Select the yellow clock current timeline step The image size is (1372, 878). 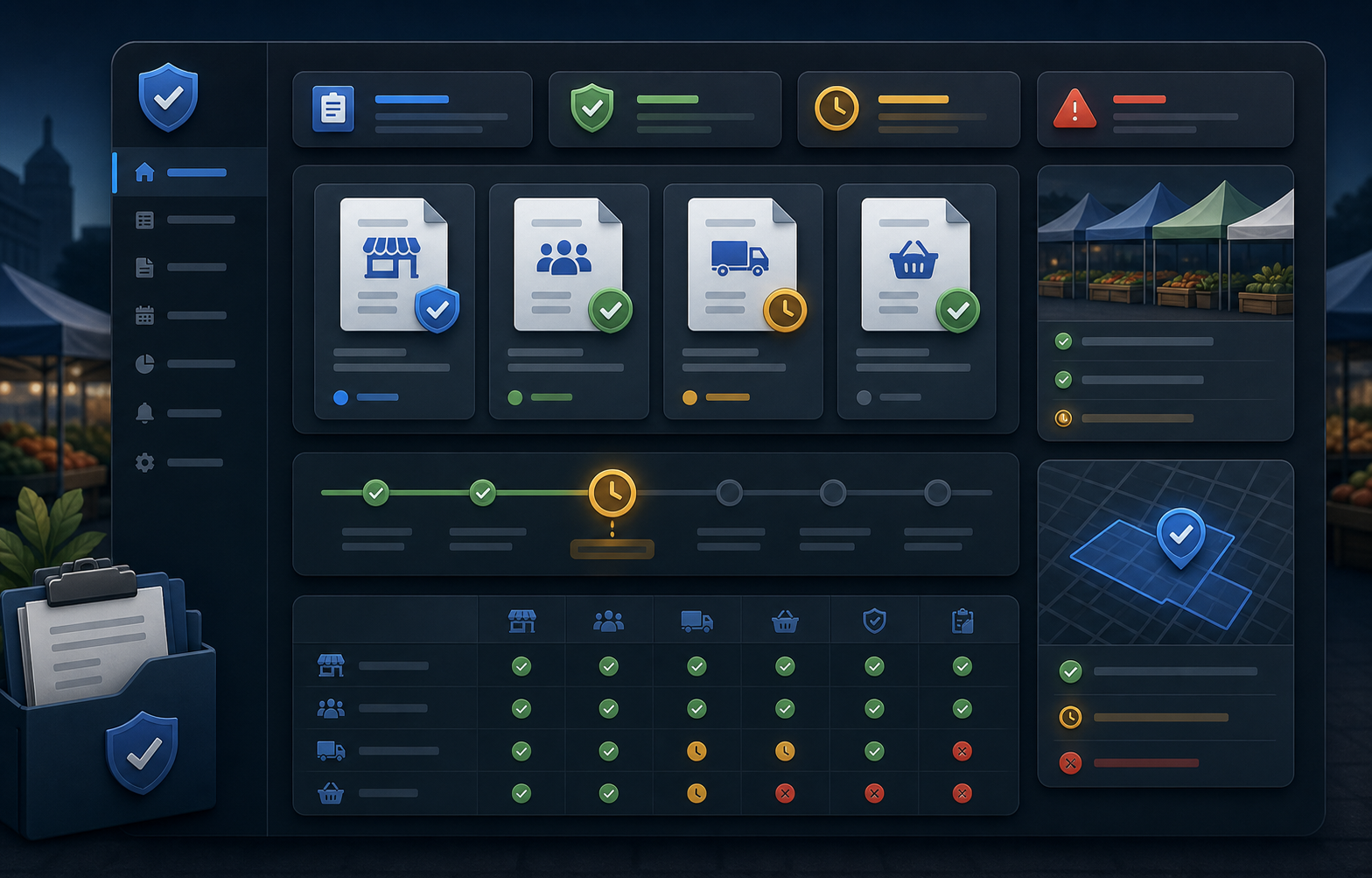point(612,492)
